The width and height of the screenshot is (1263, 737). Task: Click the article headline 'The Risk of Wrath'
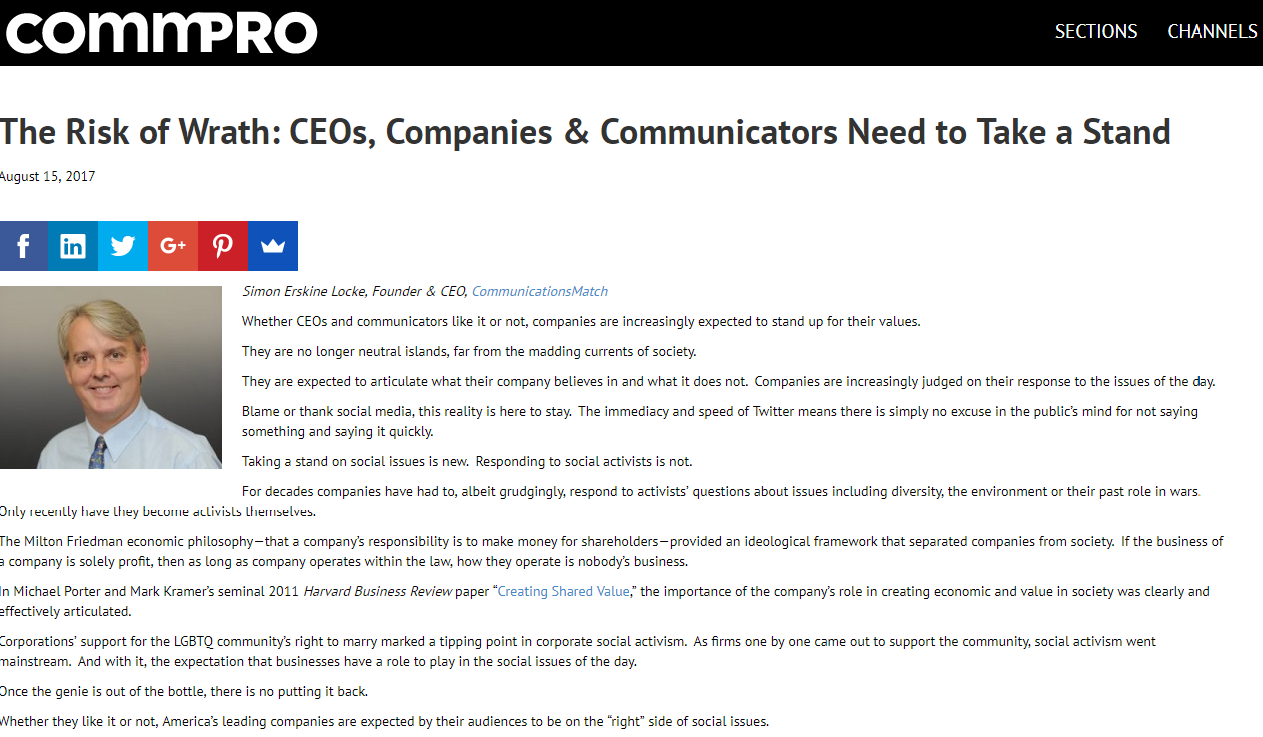pyautogui.click(x=585, y=132)
